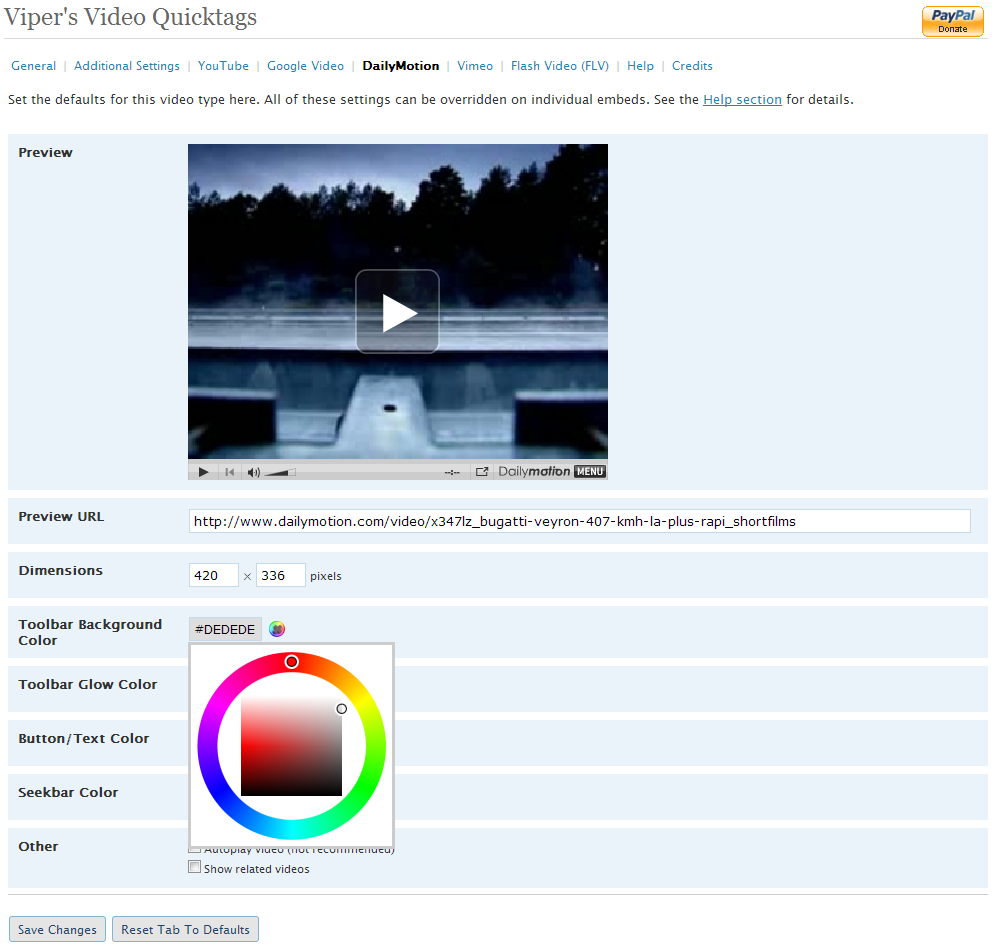
Task: Click the Preview URL text field
Action: coord(579,521)
